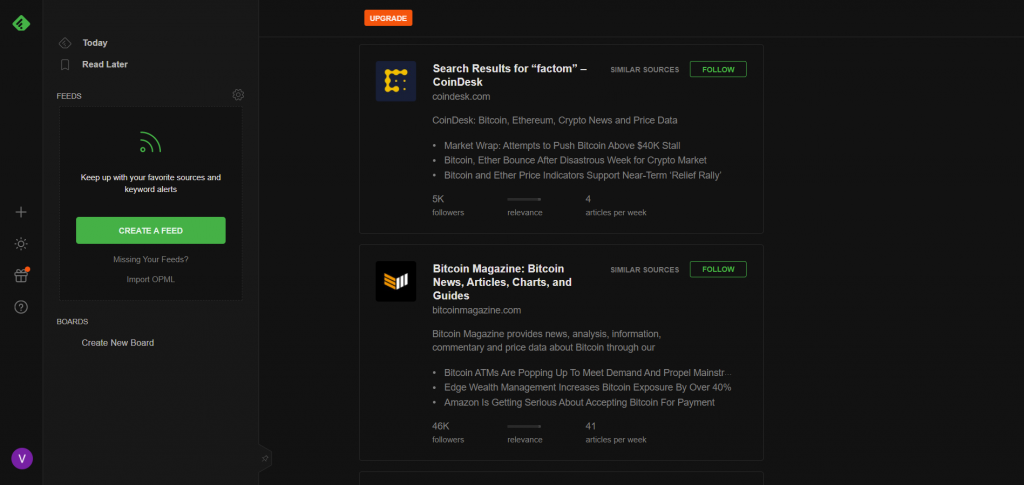This screenshot has height=485, width=1024.
Task: Follow the CoinDesk factom source
Action: 718,69
